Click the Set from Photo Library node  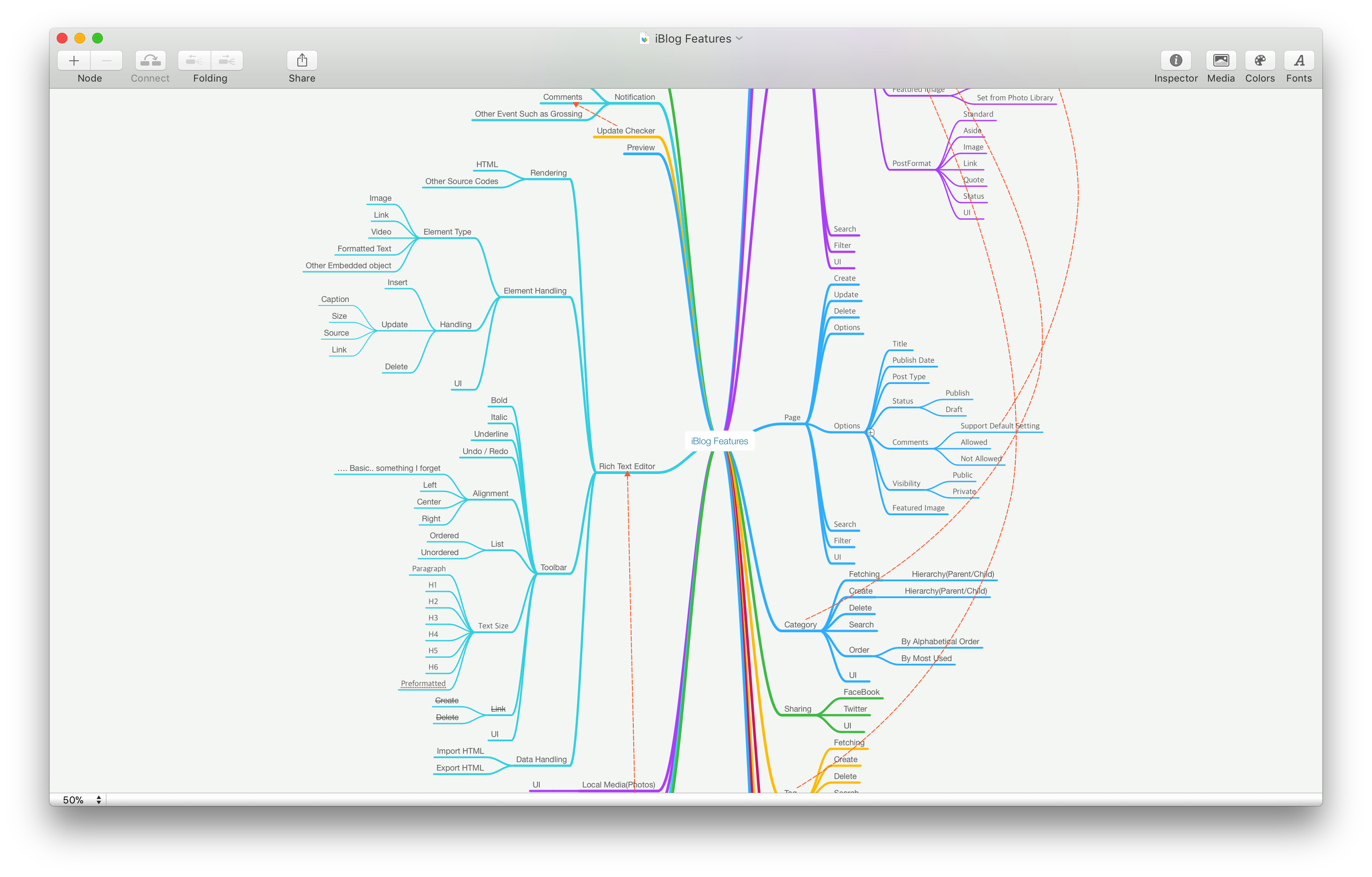1015,98
